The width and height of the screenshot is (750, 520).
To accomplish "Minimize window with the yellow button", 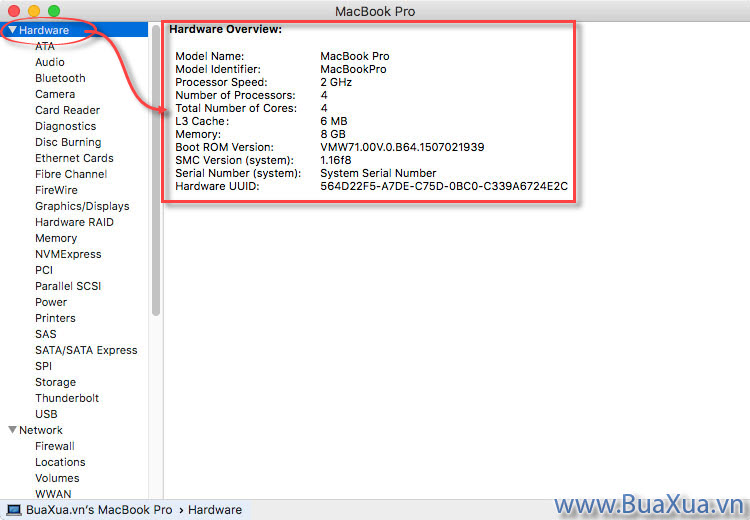I will 34,11.
